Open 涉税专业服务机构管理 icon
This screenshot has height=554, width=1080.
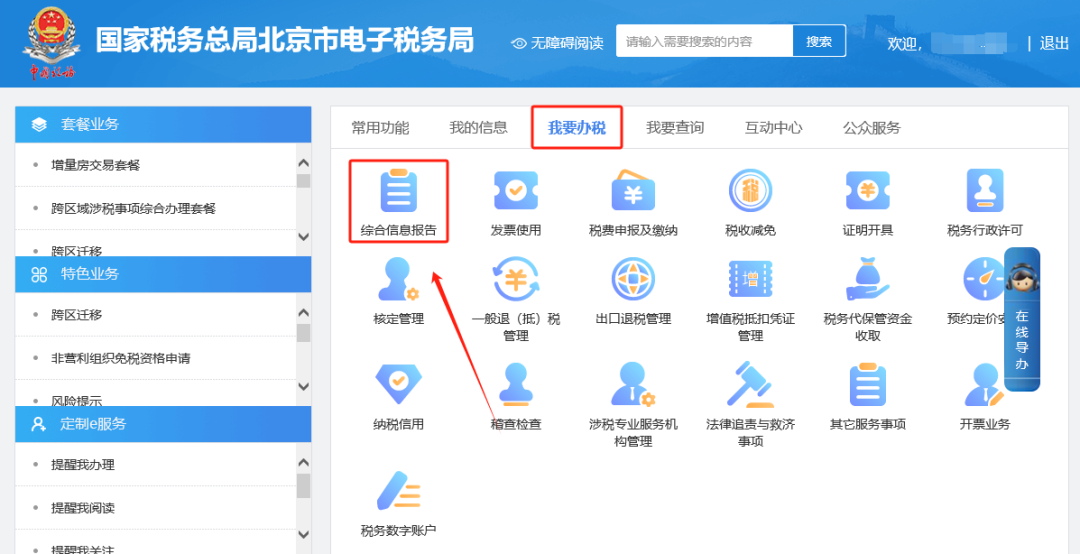coord(633,385)
